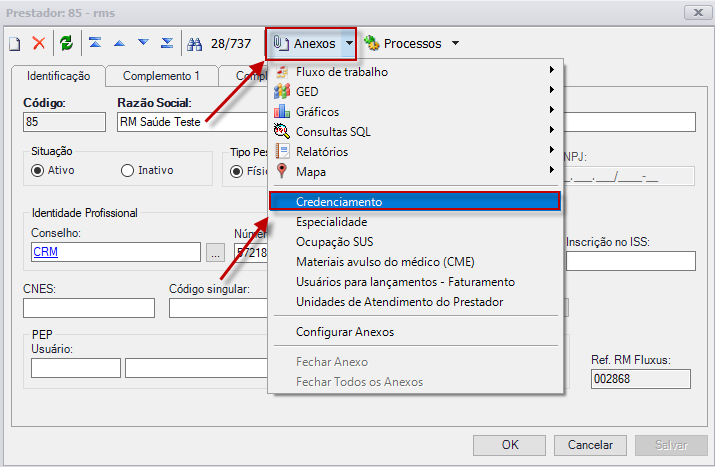715x467 pixels.
Task: Open the Relatórios menu item
Action: (415, 152)
